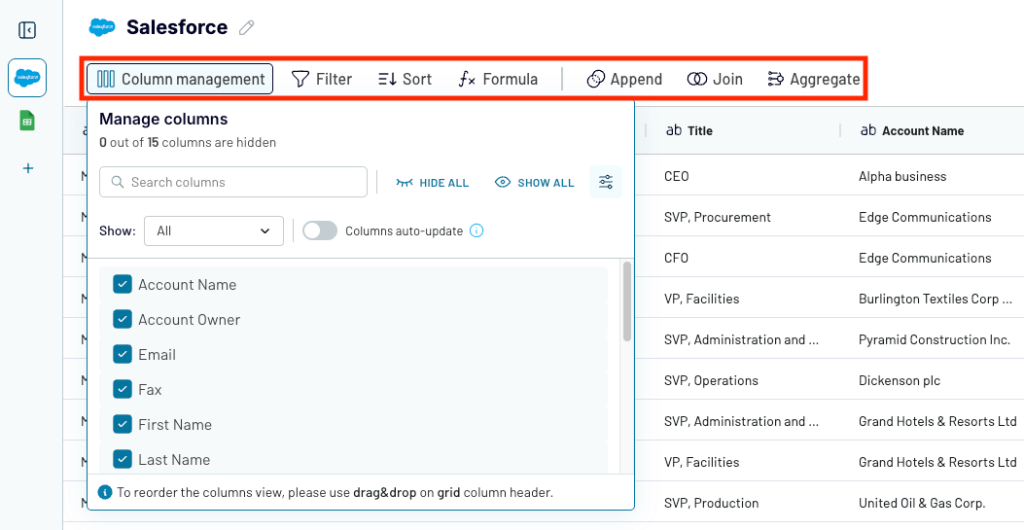Click the info icon next to Columns auto-update
This screenshot has height=530, width=1024.
pyautogui.click(x=477, y=231)
